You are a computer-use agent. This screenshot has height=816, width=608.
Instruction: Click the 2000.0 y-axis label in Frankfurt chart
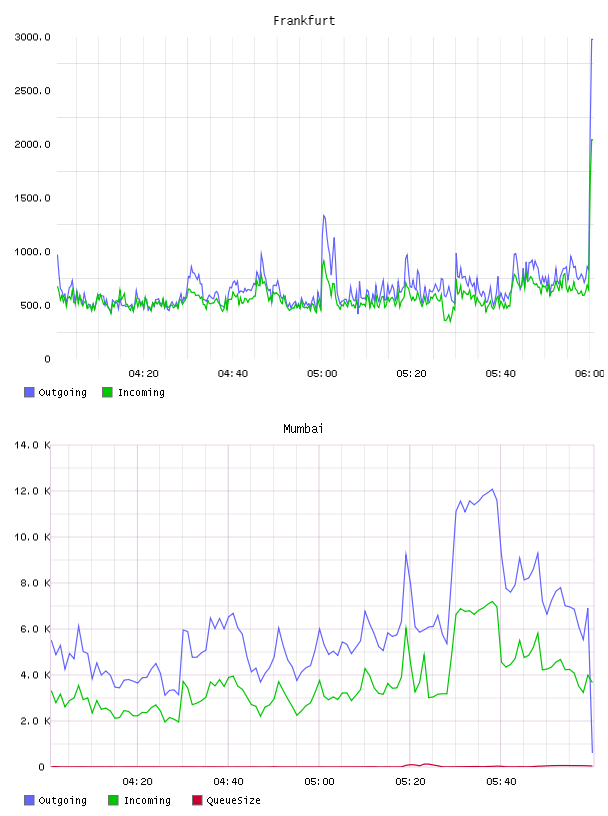point(32,144)
